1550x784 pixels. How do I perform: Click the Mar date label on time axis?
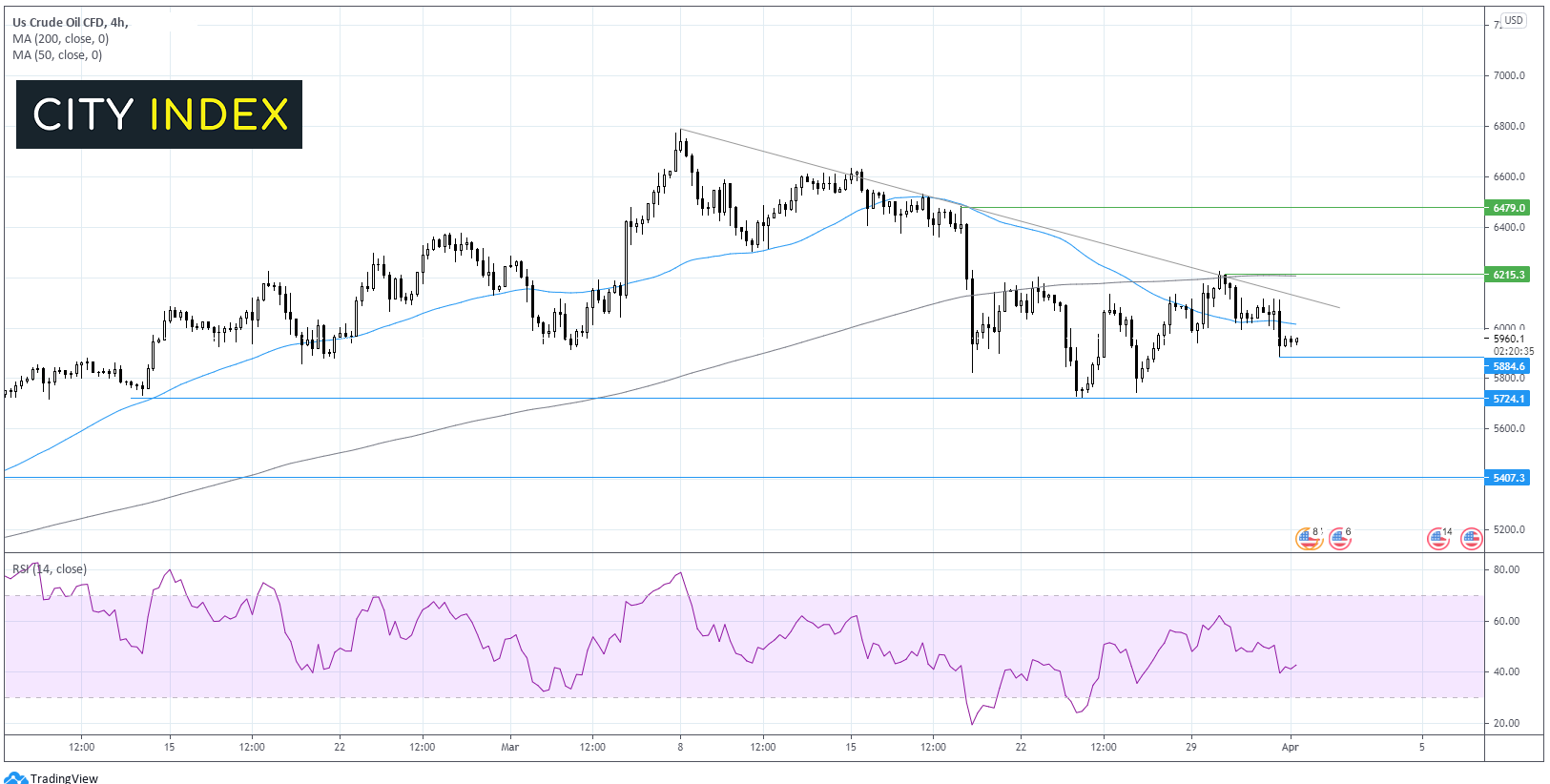510,747
